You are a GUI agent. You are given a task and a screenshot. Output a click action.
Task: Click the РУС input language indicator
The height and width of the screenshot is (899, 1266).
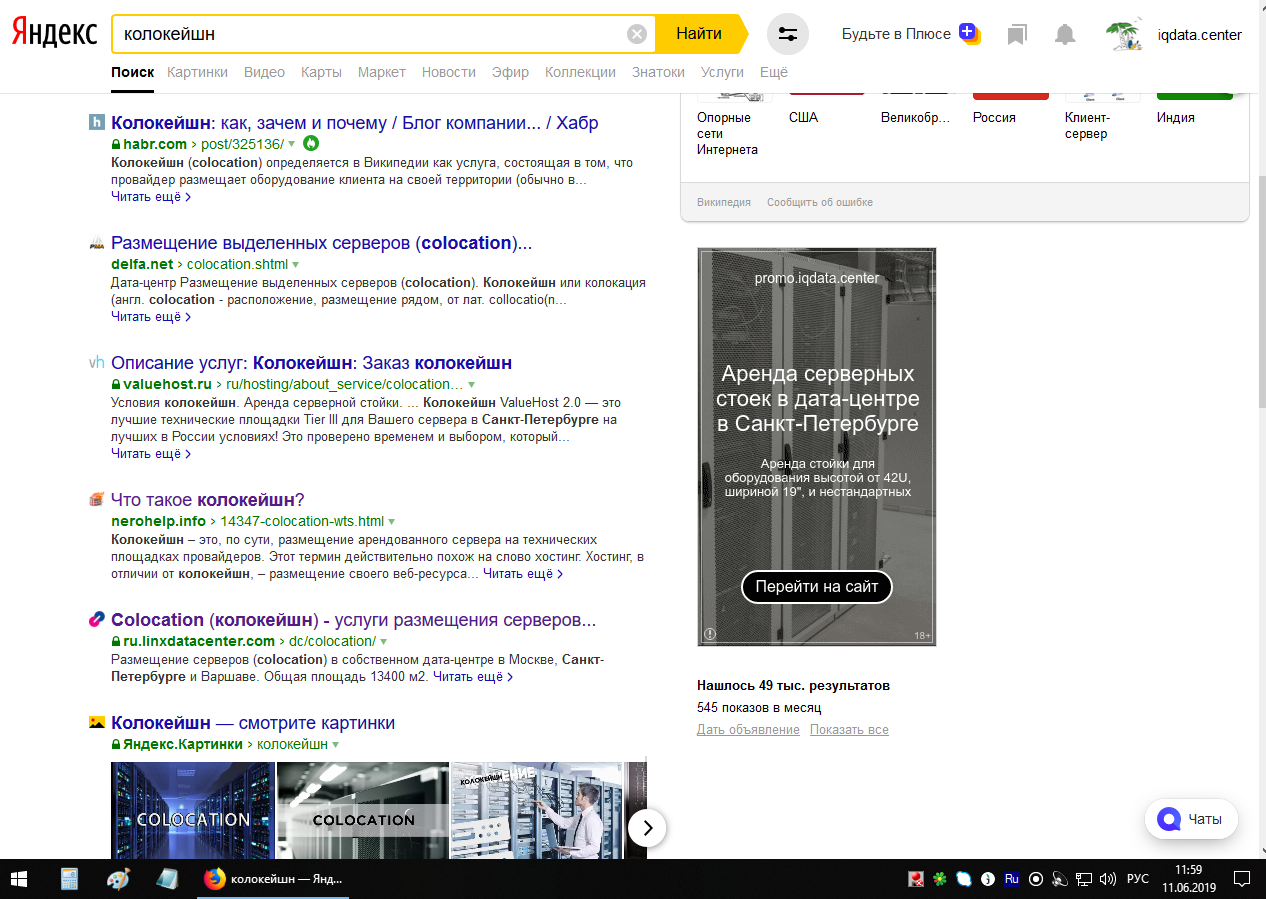1138,879
